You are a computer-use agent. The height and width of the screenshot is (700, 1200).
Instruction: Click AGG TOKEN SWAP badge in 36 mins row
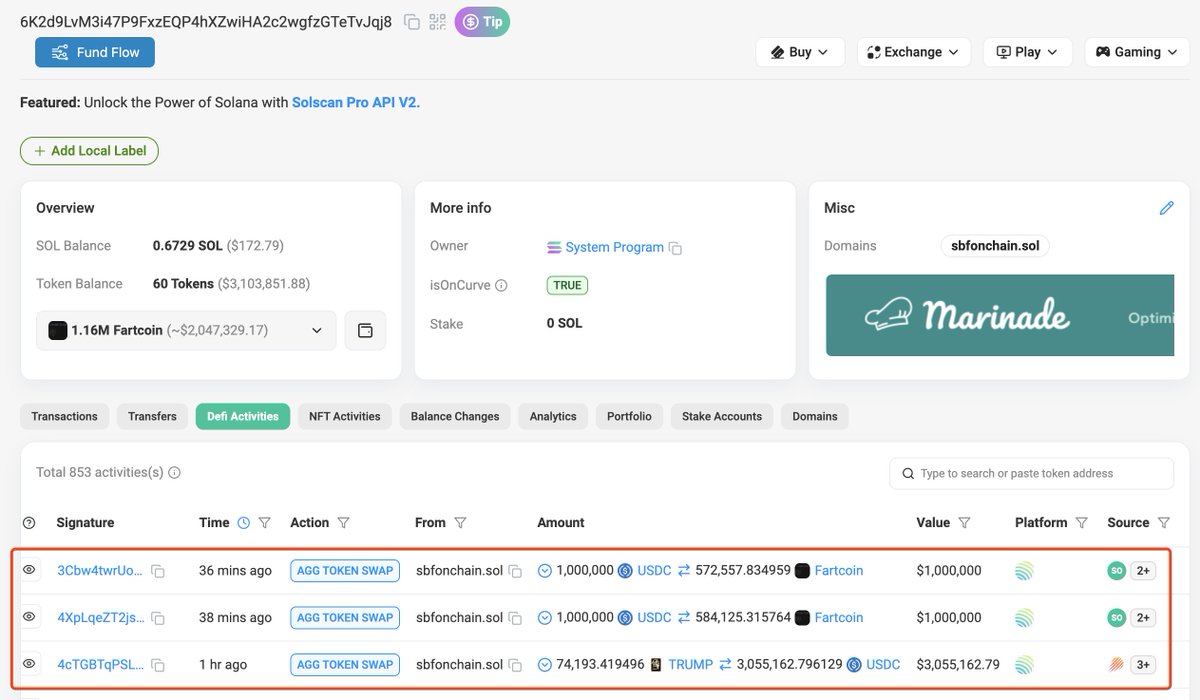coord(345,570)
